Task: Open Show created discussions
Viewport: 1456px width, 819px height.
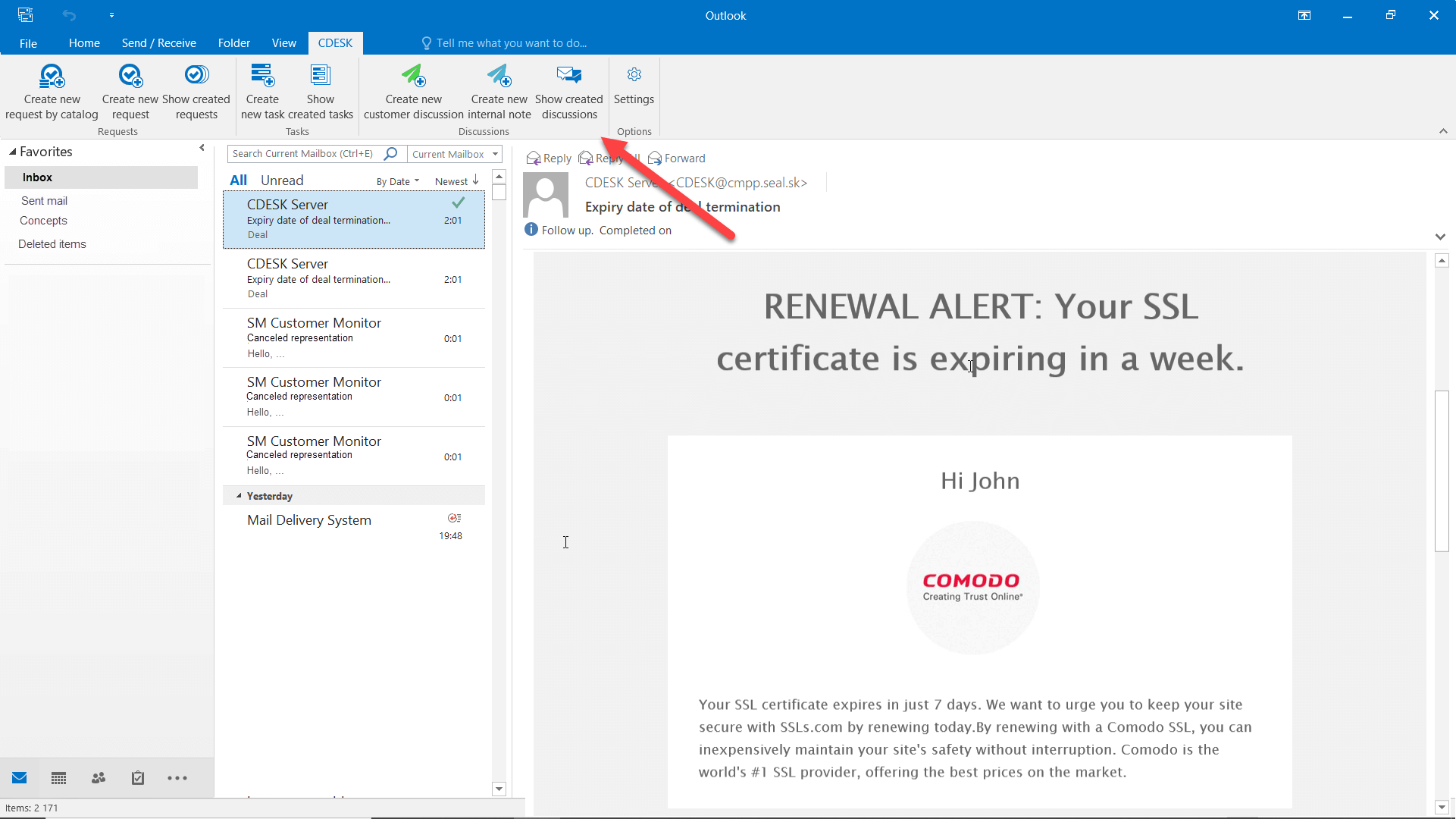Action: [569, 93]
